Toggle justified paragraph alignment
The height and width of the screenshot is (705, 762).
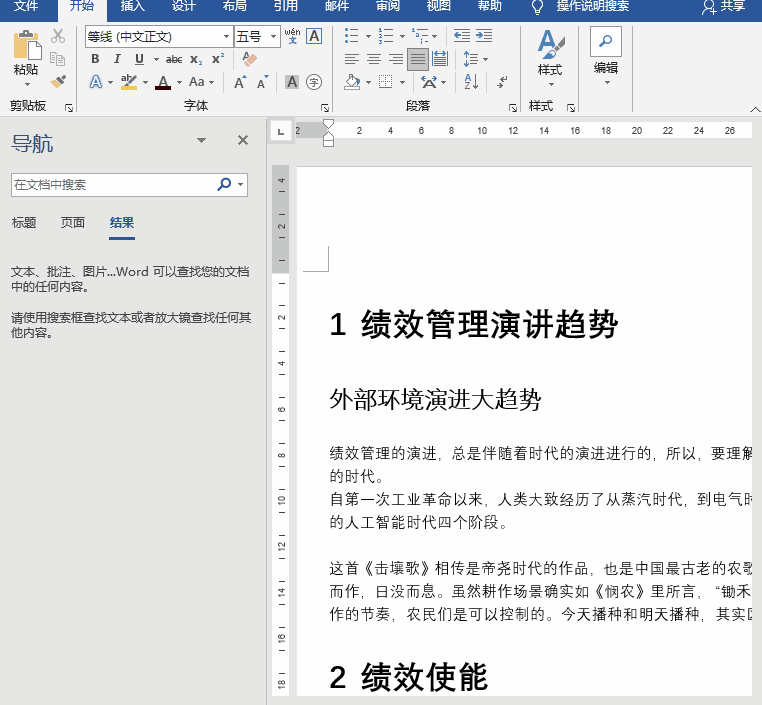point(417,59)
